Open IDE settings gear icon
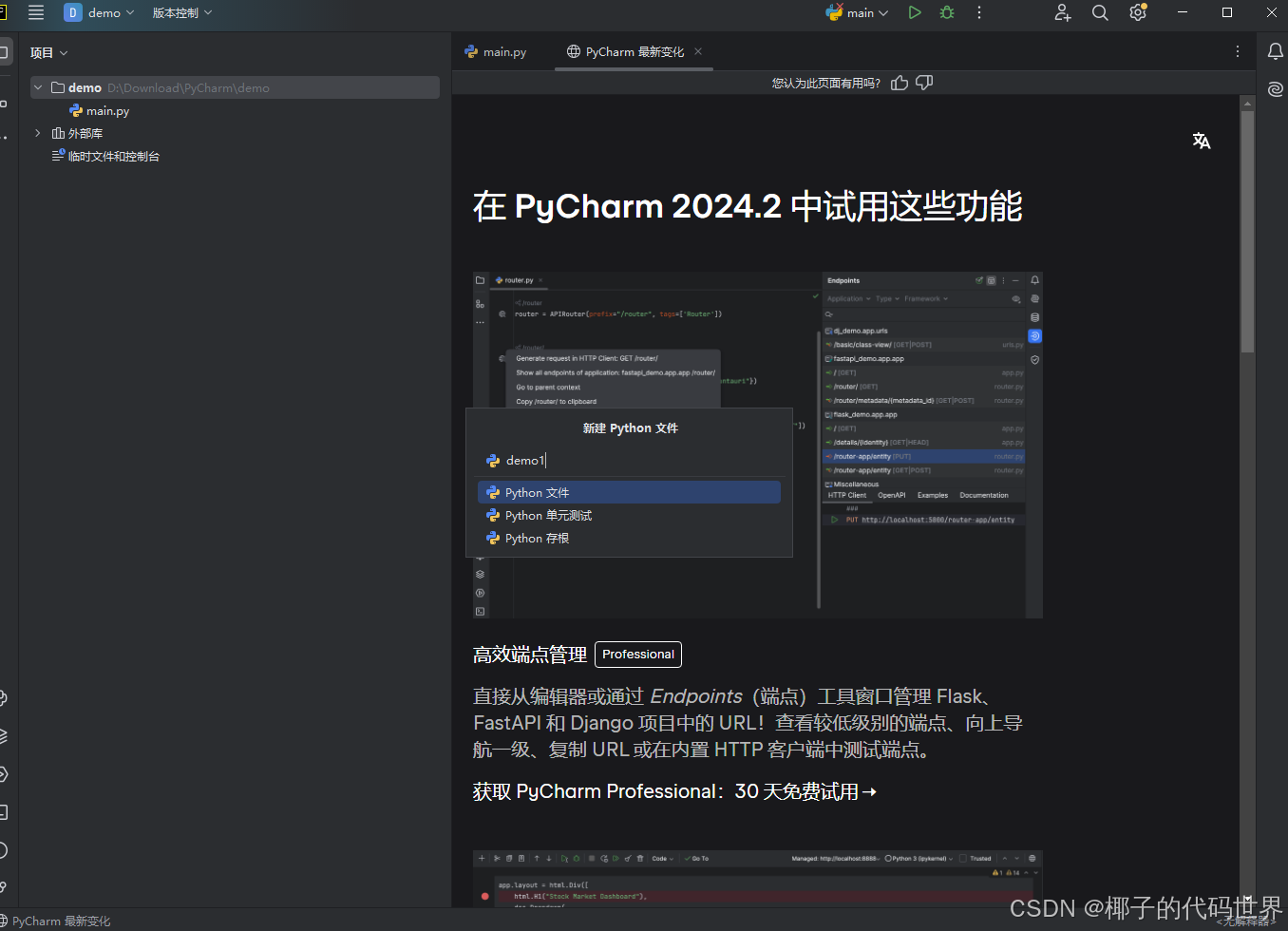Image resolution: width=1288 pixels, height=931 pixels. pyautogui.click(x=1138, y=12)
